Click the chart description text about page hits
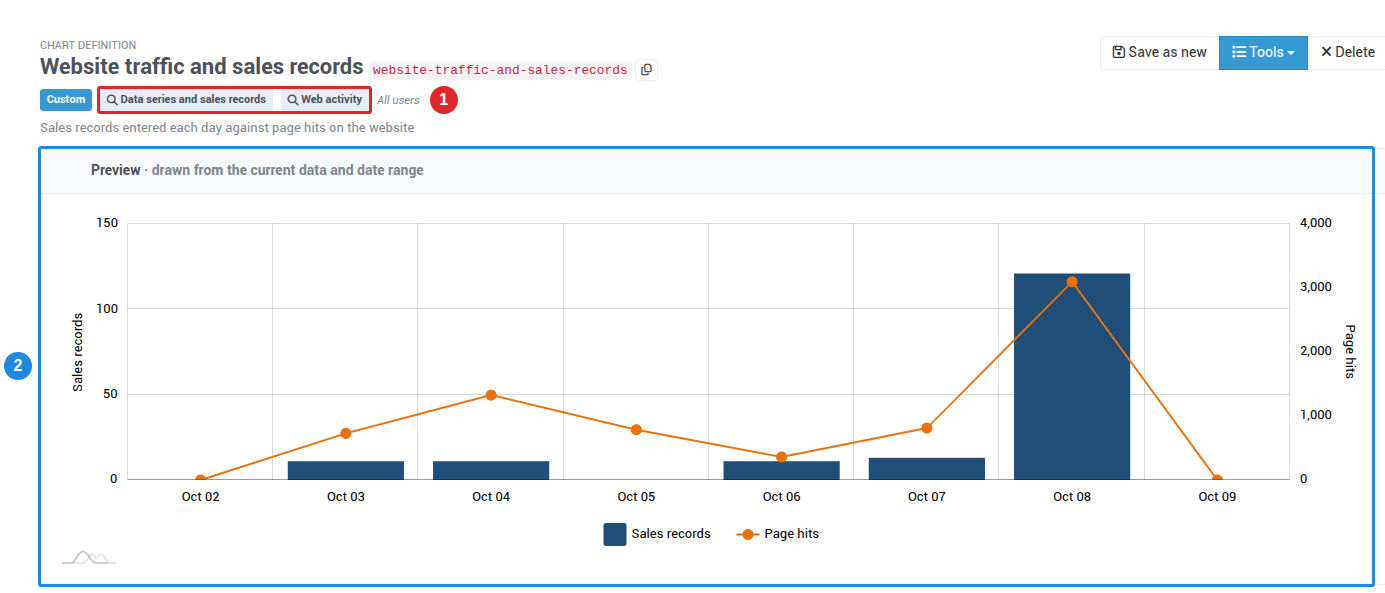Viewport: 1385px width, 593px height. [x=227, y=128]
